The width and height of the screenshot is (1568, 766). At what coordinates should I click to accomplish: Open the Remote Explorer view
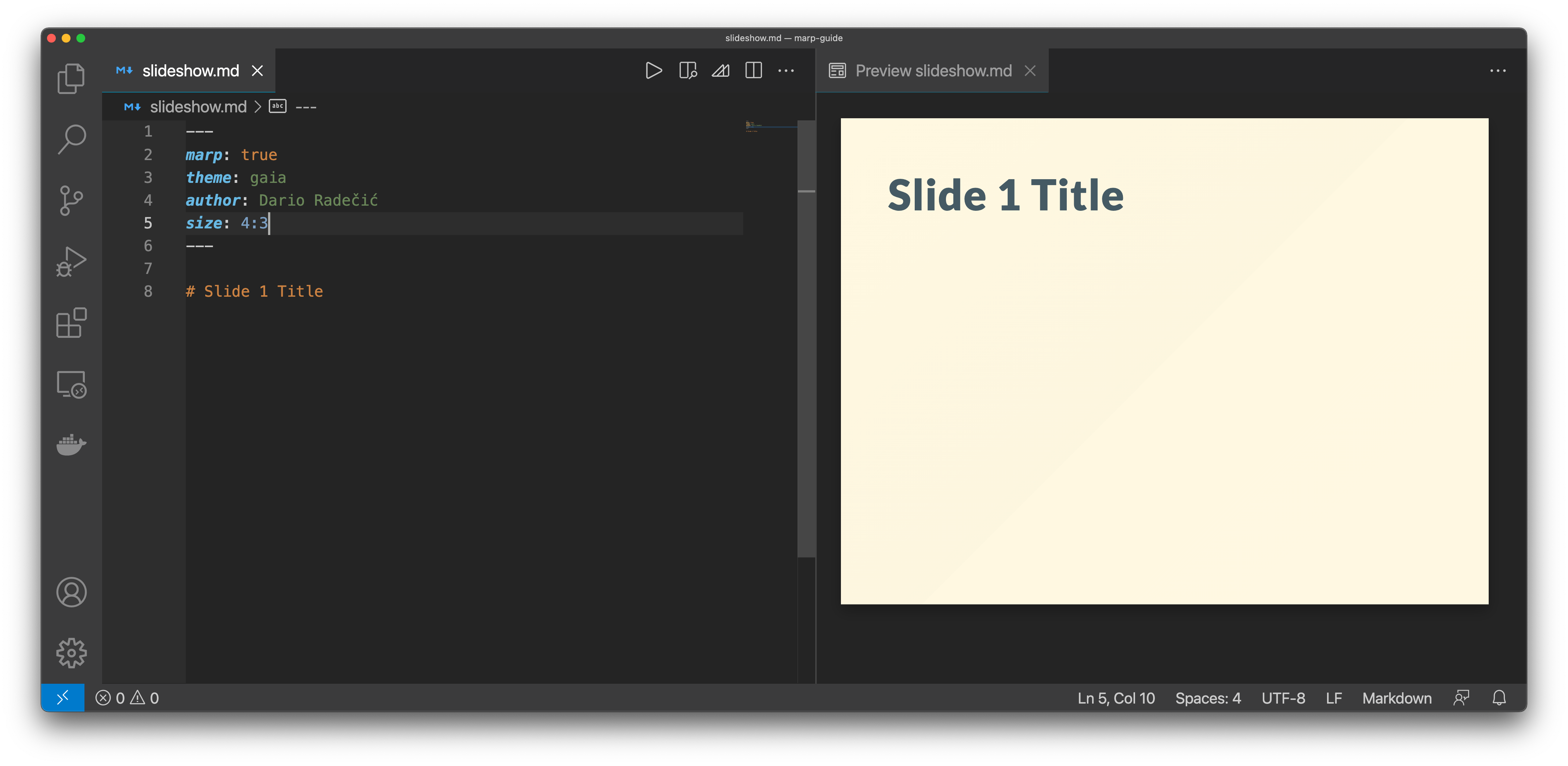coord(71,384)
